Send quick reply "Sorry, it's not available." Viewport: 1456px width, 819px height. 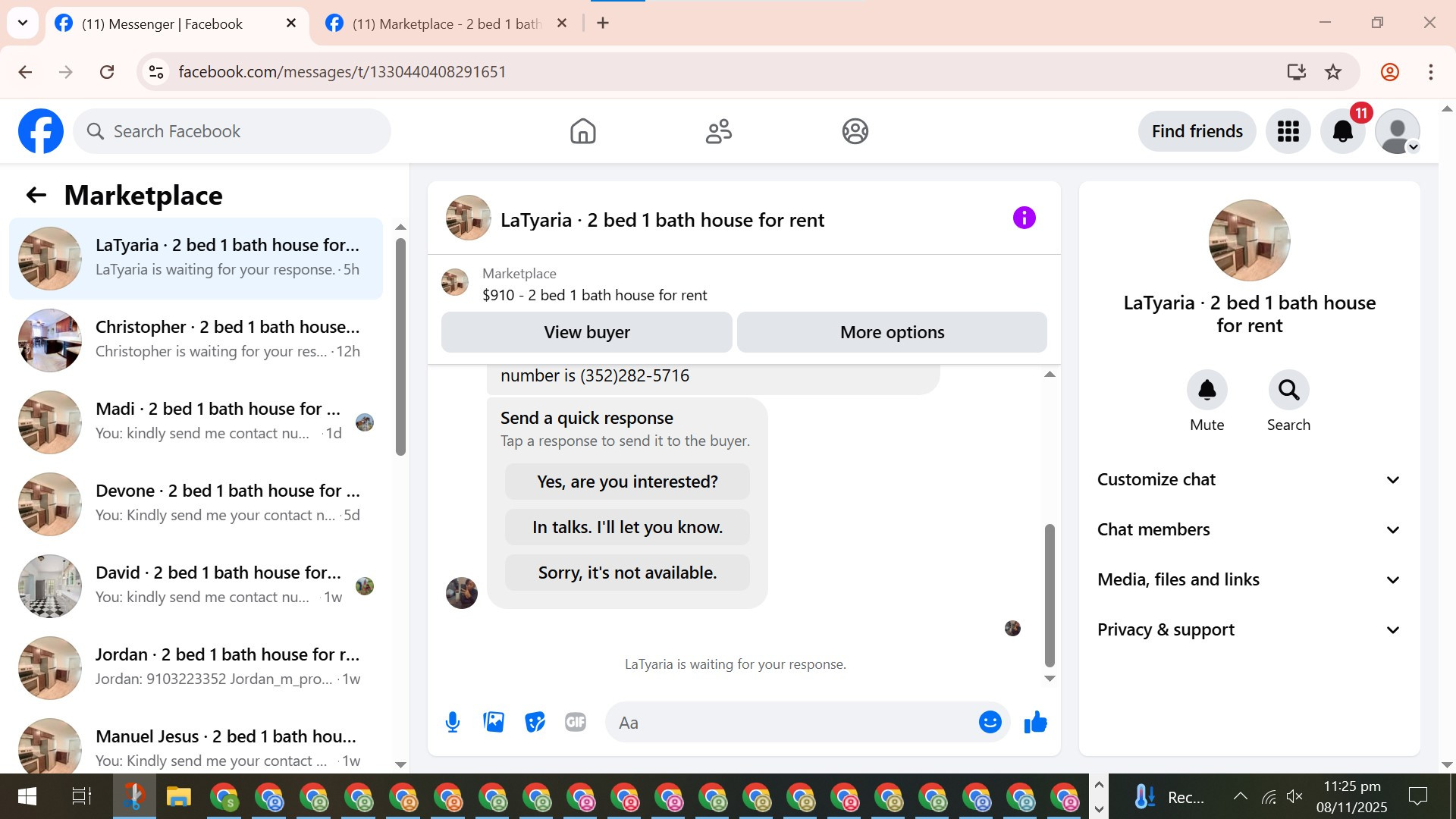(x=627, y=573)
